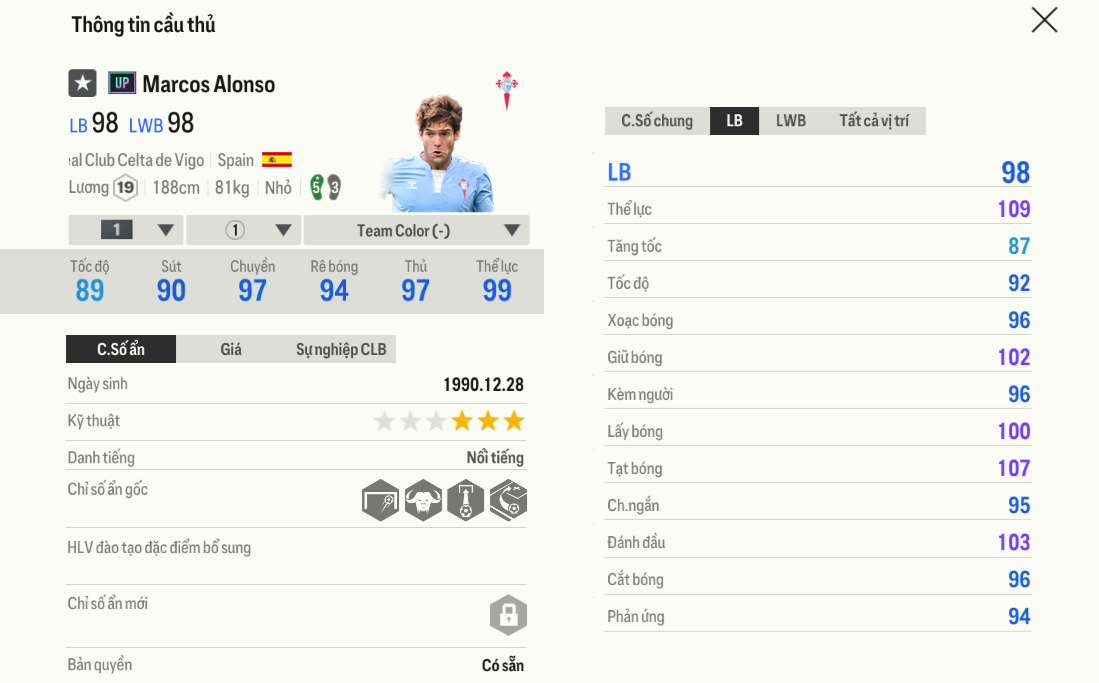Image resolution: width=1099 pixels, height=683 pixels.
Task: Click the salary 19 badge icon
Action: 127,188
